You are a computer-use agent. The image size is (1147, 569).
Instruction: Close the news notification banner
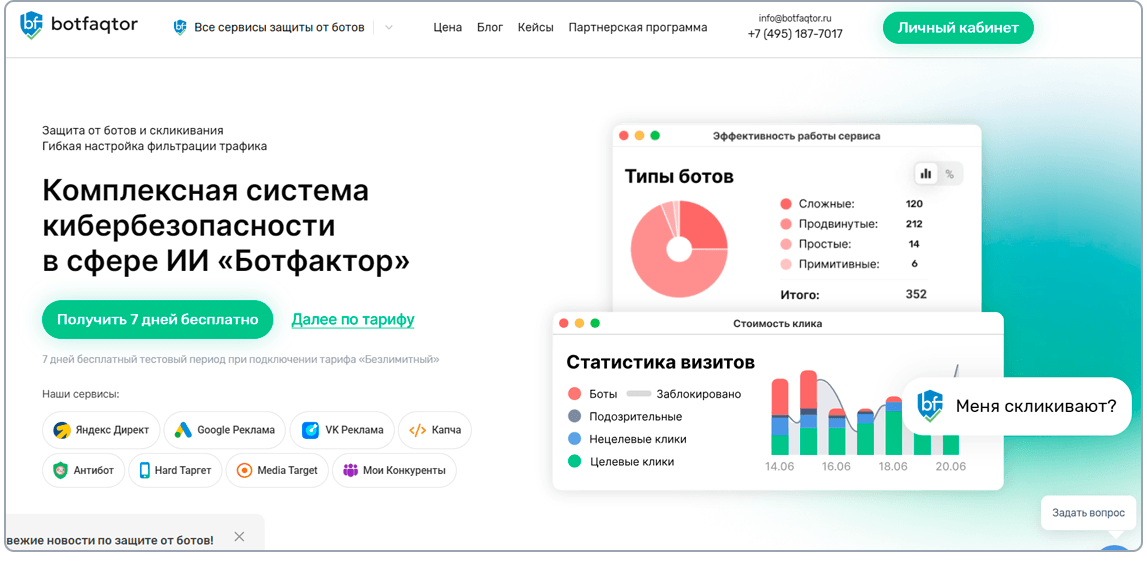pos(239,537)
